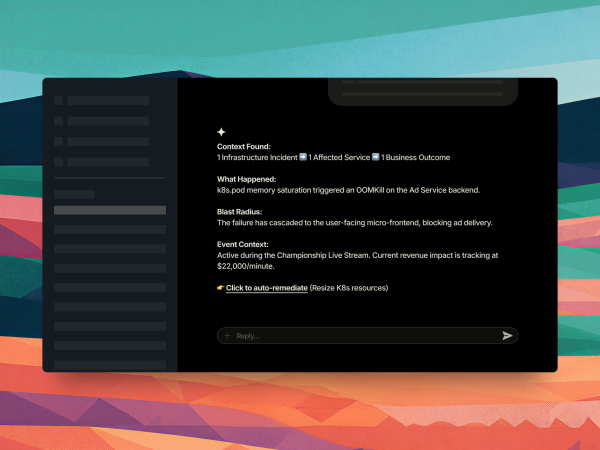Select the highlighted conversation row in sidebar
This screenshot has height=450, width=600.
(110, 210)
